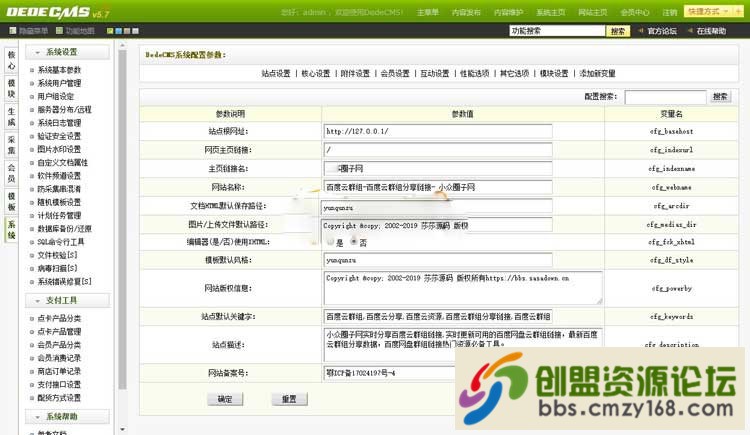Open the 互动设置 config tab
This screenshot has height=435, width=750.
click(x=435, y=74)
